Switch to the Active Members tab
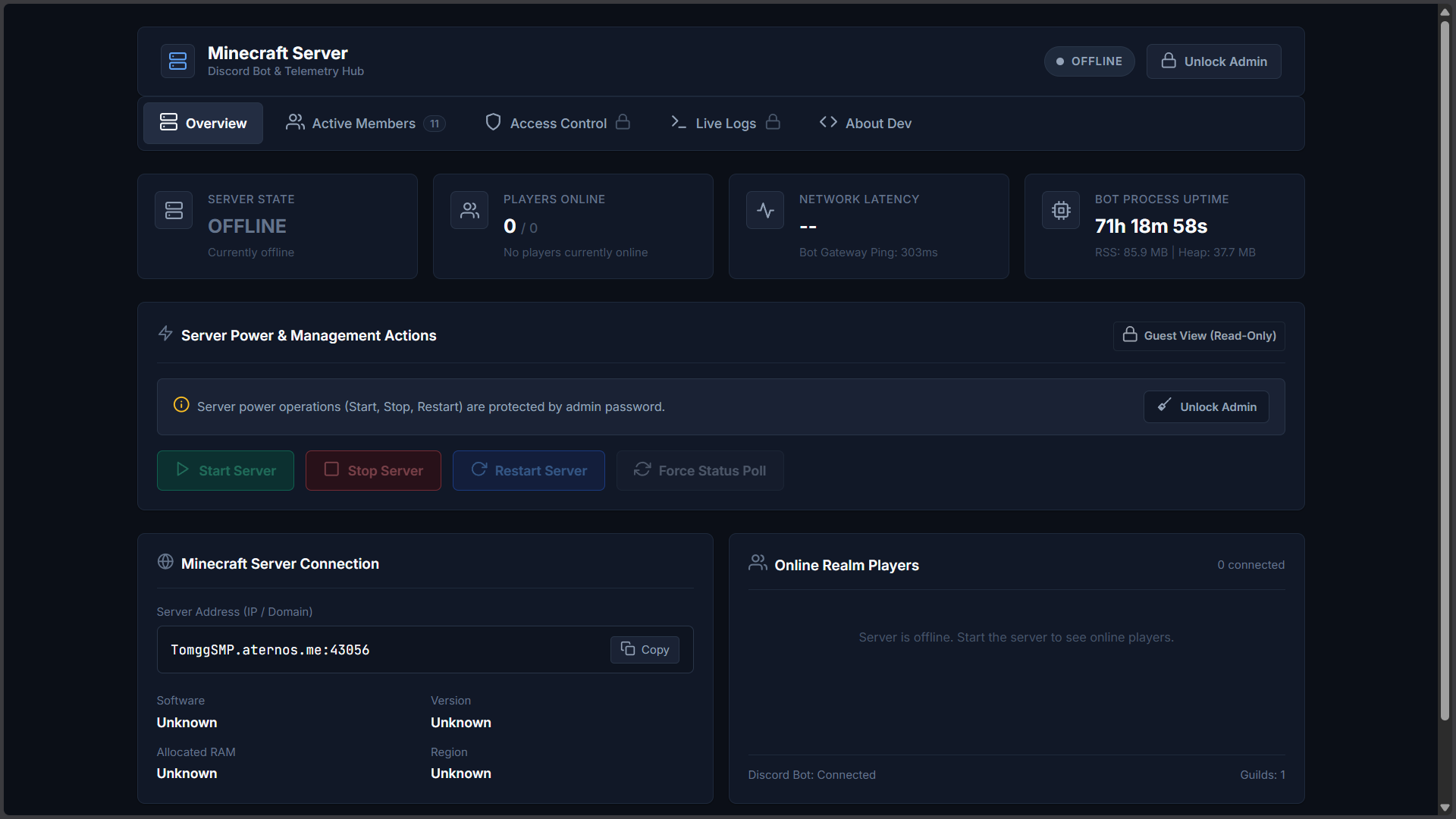The height and width of the screenshot is (819, 1456). tap(366, 124)
